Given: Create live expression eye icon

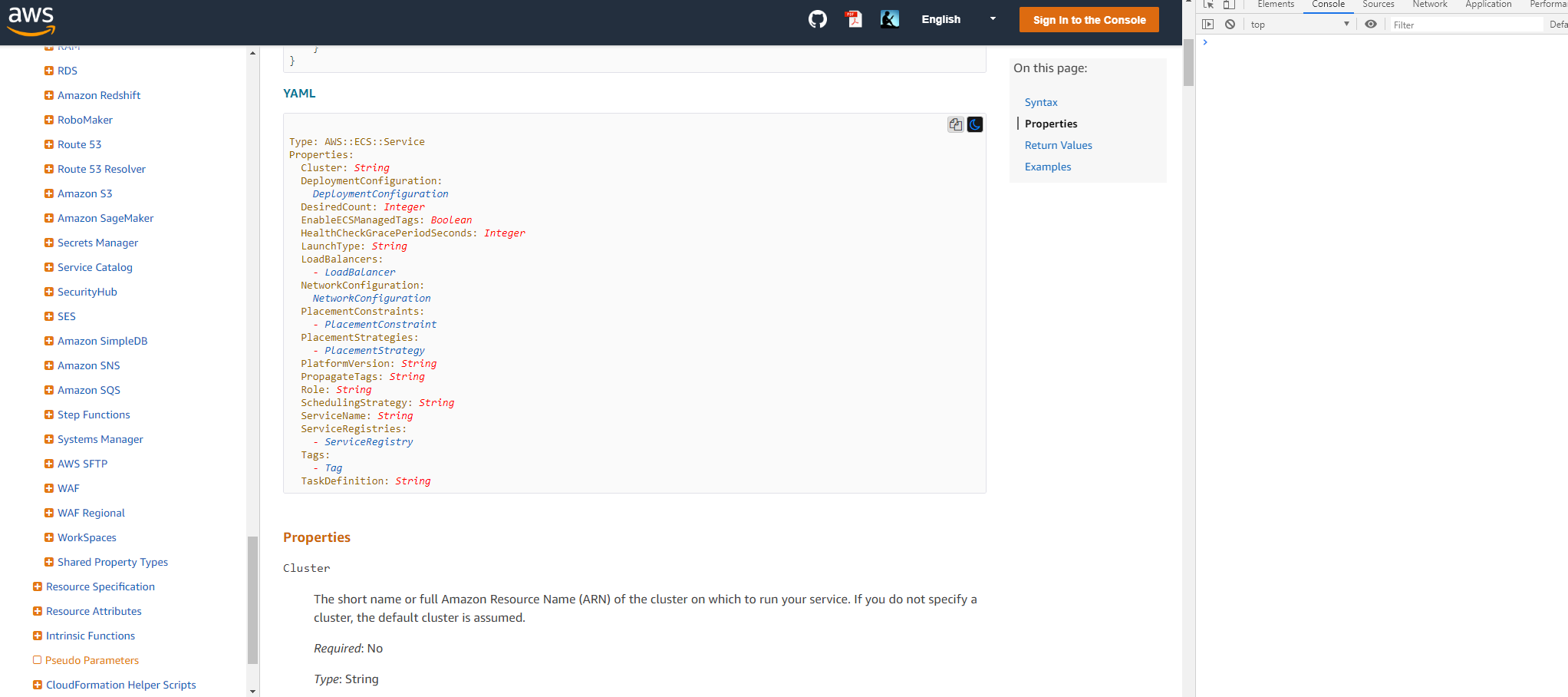Looking at the screenshot, I should coord(1371,25).
